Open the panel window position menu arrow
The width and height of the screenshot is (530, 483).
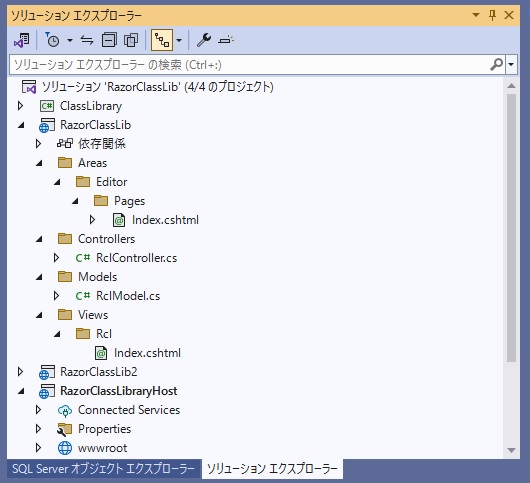(x=476, y=15)
